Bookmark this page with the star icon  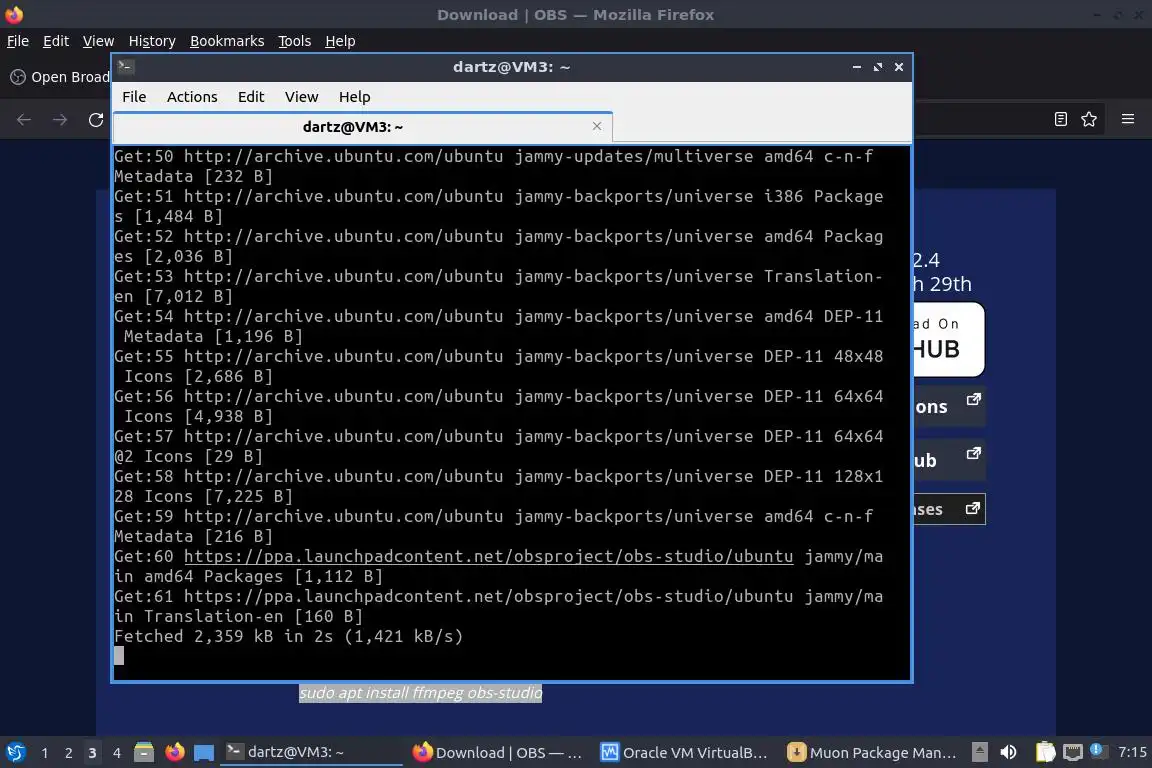click(x=1089, y=119)
